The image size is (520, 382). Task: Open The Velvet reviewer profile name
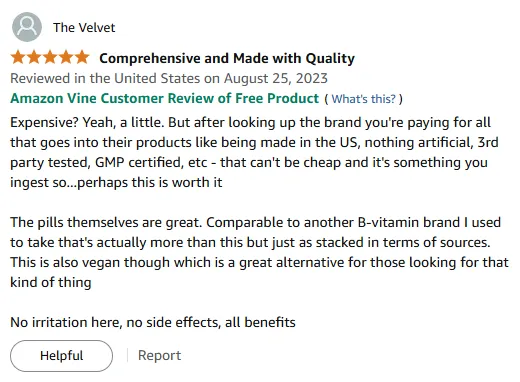84,28
